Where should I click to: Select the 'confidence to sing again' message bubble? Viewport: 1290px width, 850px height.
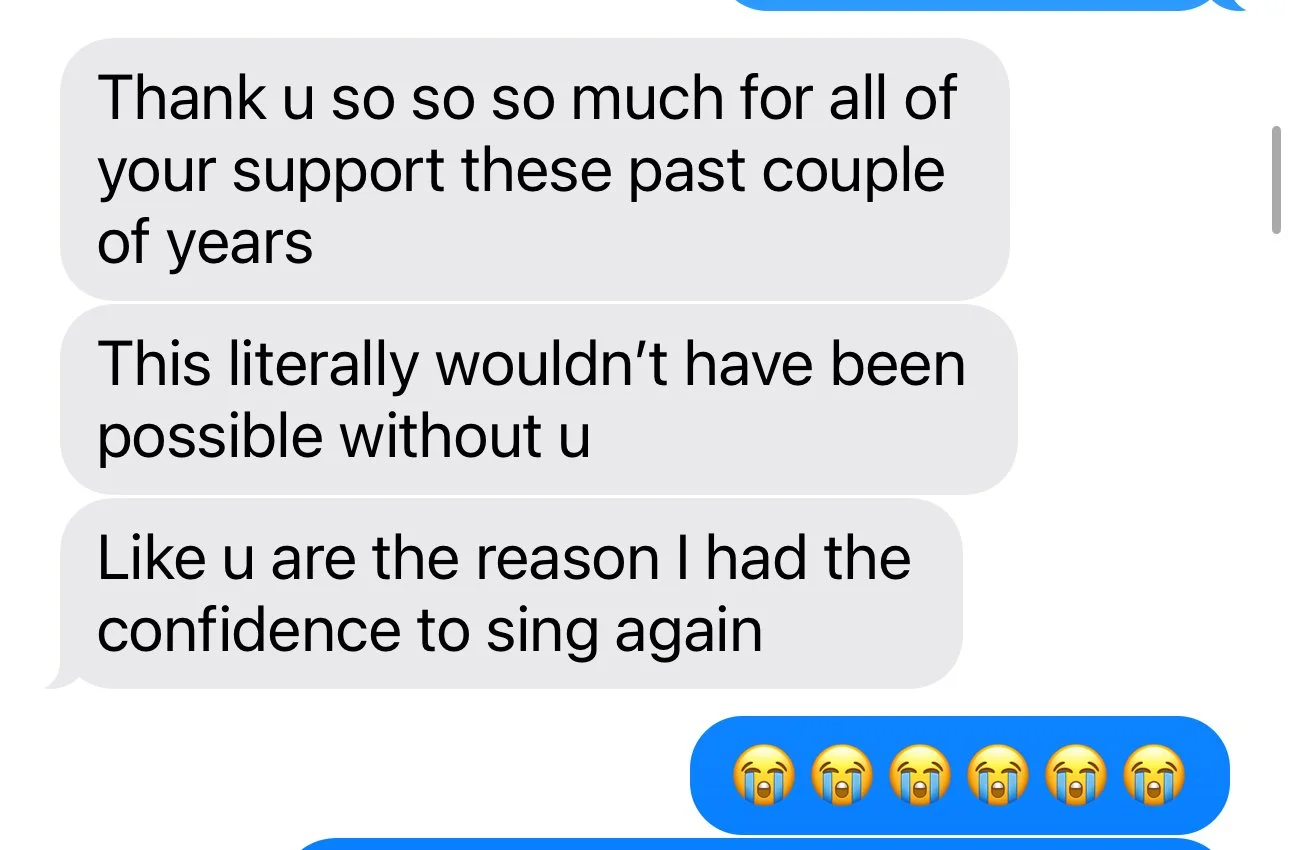click(x=511, y=594)
